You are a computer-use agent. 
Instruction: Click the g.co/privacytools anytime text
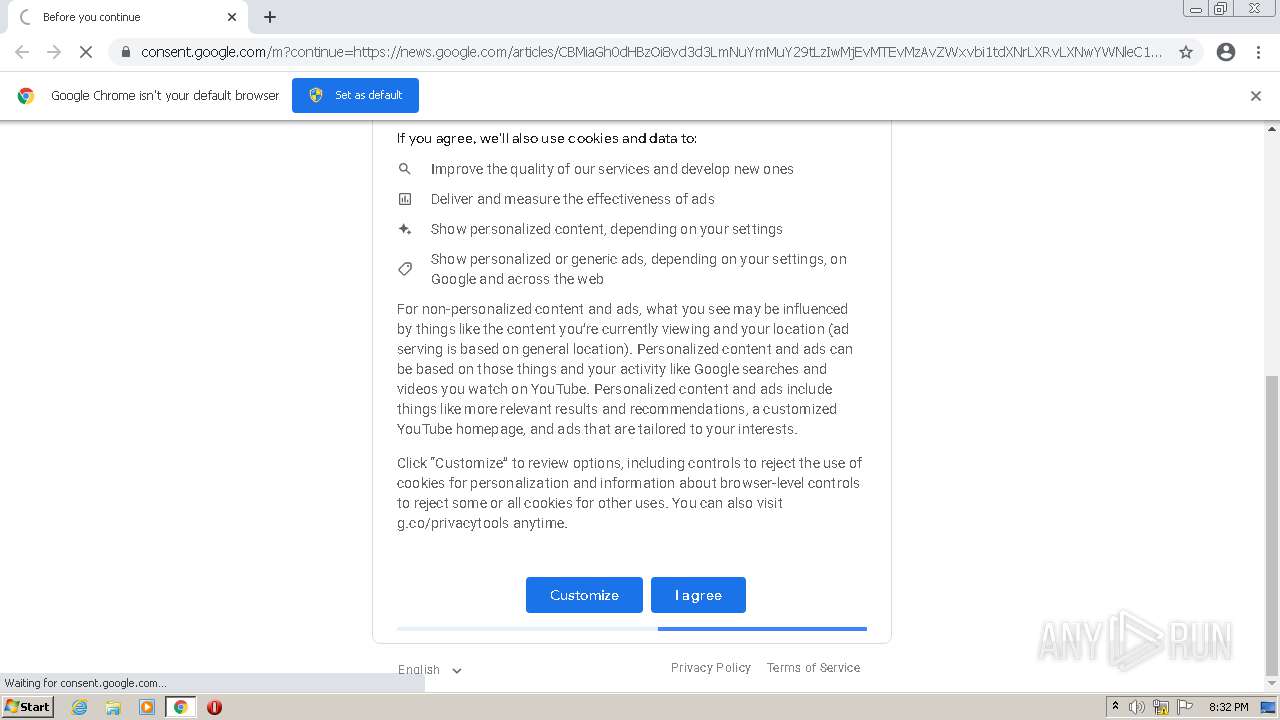coord(482,523)
